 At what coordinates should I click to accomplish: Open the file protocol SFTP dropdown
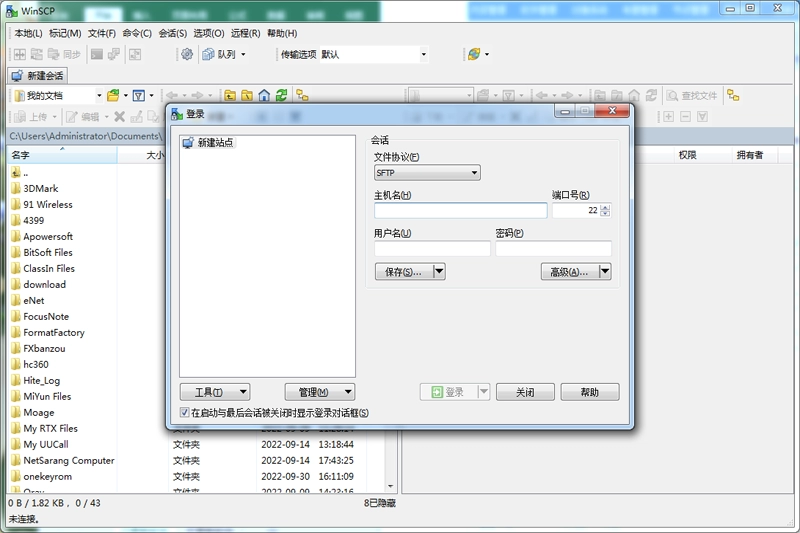(x=427, y=173)
